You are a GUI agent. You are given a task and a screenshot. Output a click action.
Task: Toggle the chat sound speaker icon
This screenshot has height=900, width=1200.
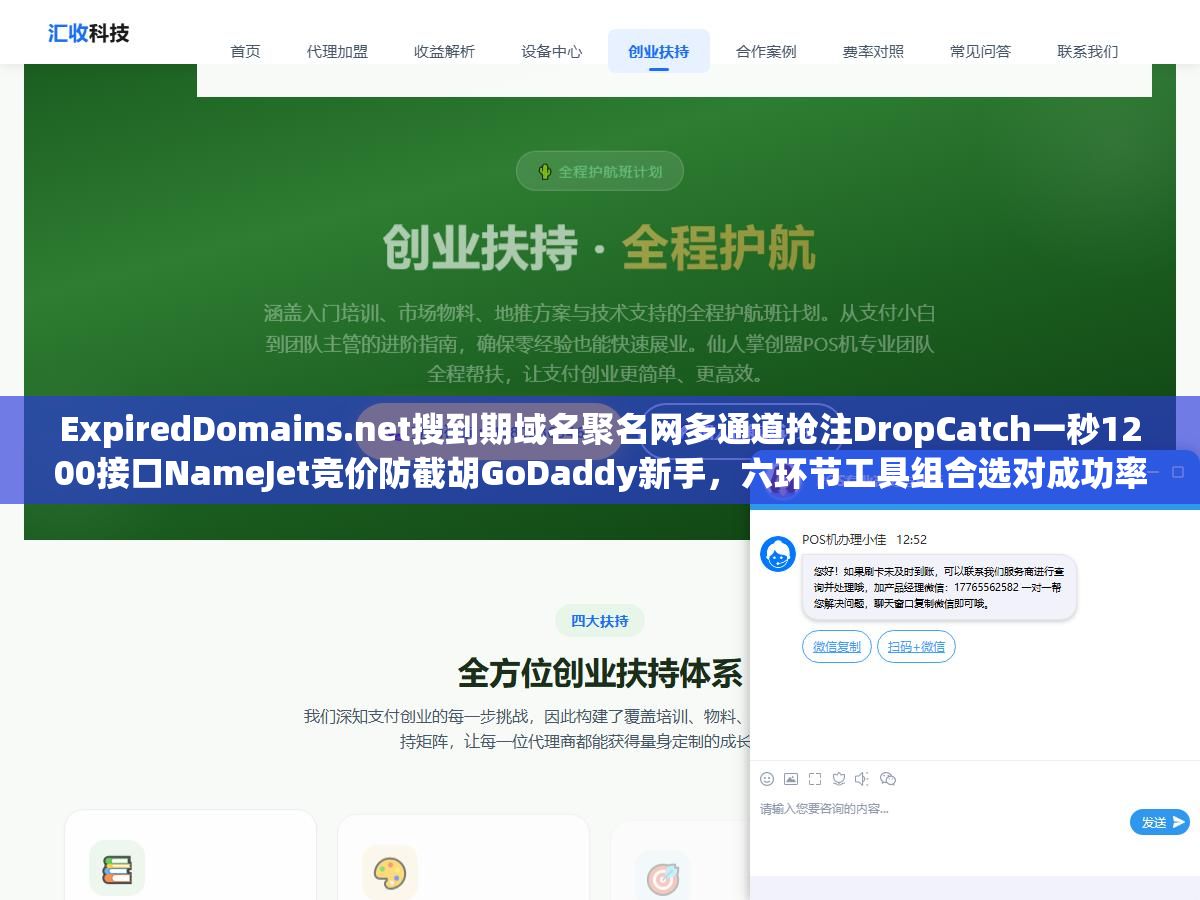click(863, 779)
